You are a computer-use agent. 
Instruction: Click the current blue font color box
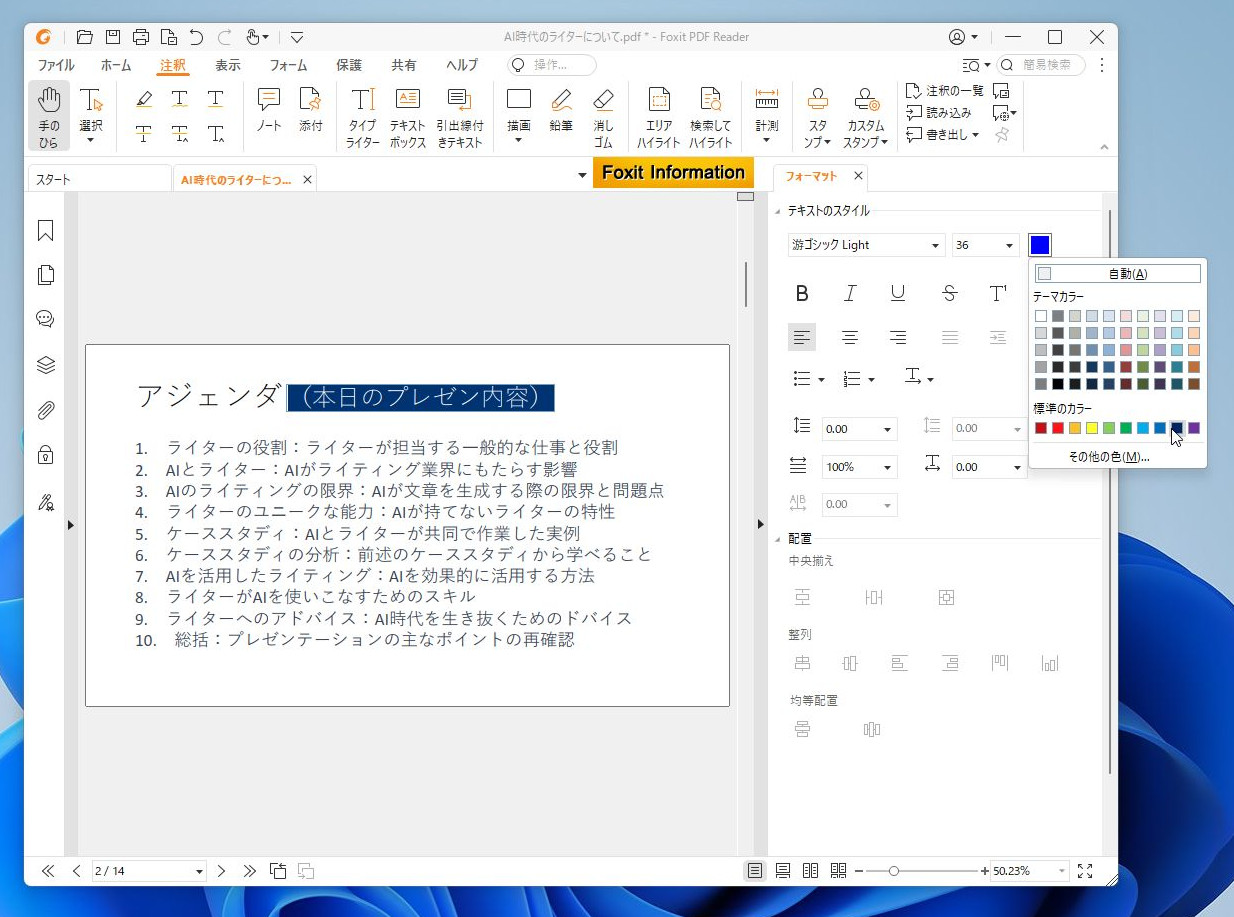coord(1040,245)
